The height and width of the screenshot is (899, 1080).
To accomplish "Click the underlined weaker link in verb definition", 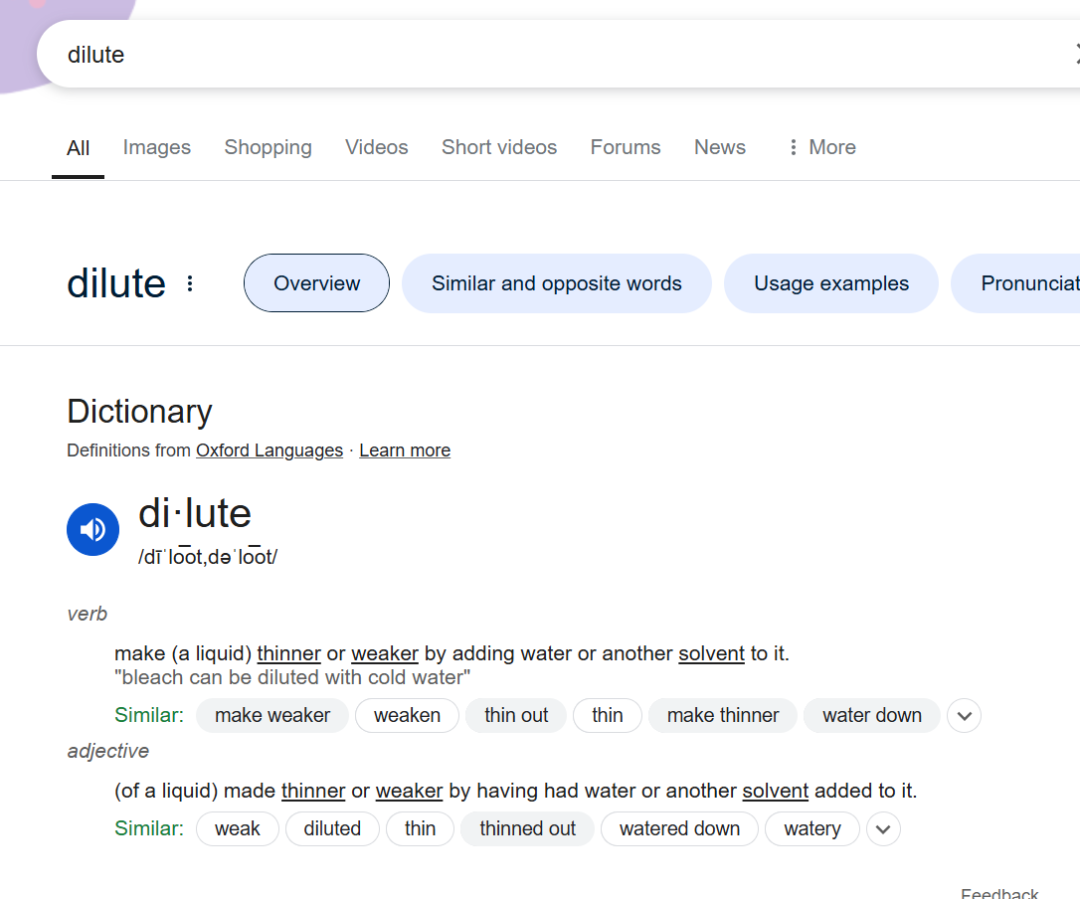I will (x=385, y=653).
